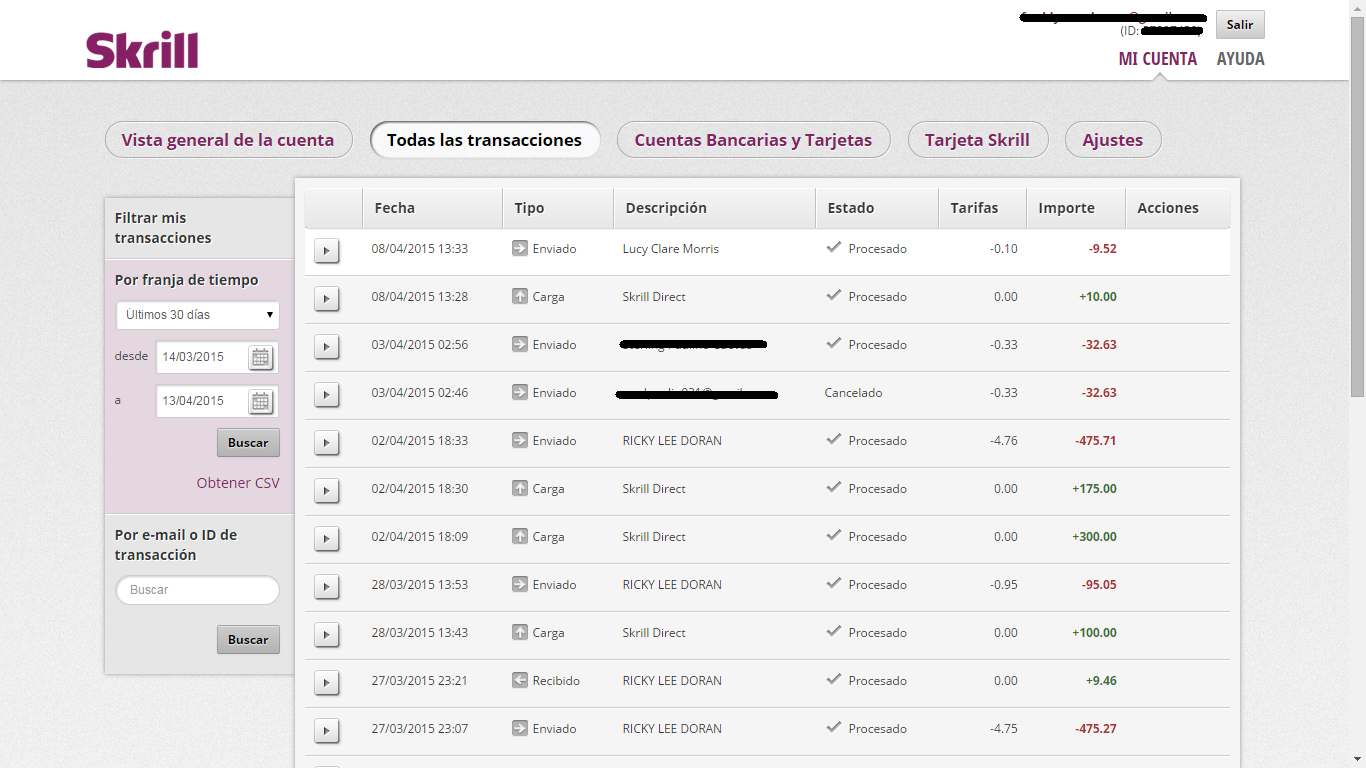This screenshot has width=1366, height=768.
Task: Expand the 28/03/2015 13:43 transaction row
Action: (327, 634)
